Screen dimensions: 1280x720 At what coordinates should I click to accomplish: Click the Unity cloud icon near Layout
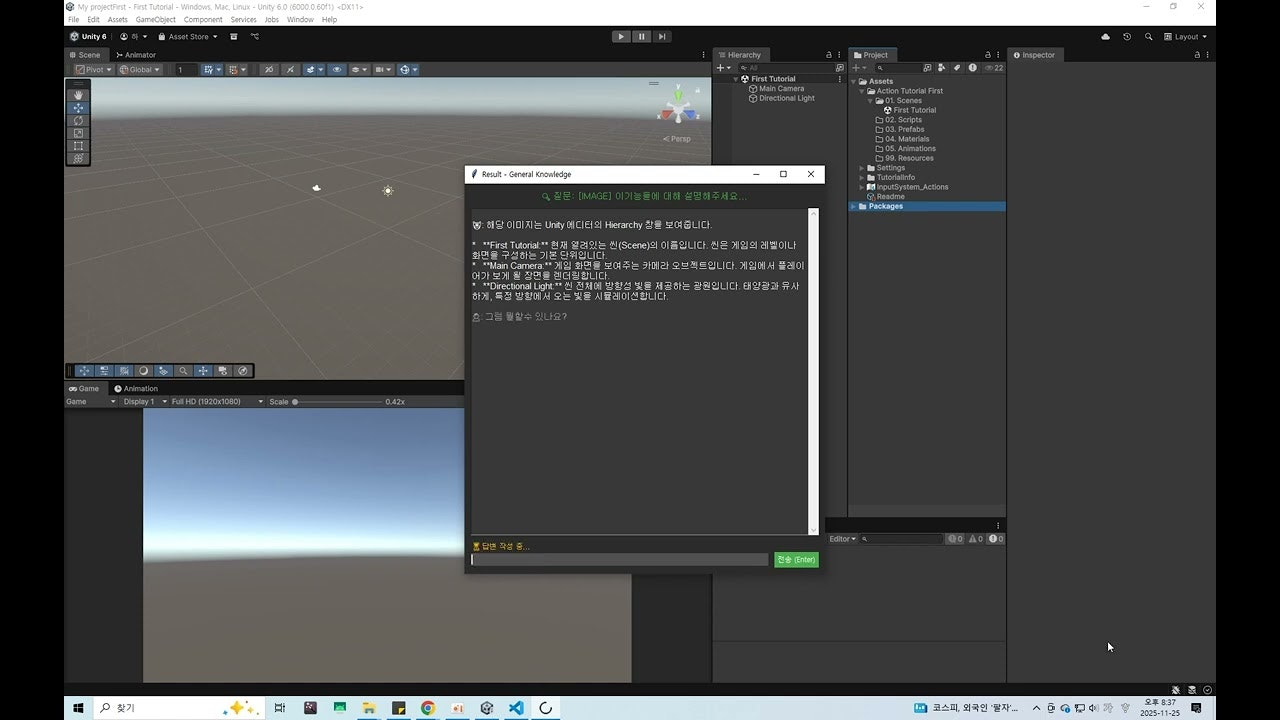[1105, 36]
